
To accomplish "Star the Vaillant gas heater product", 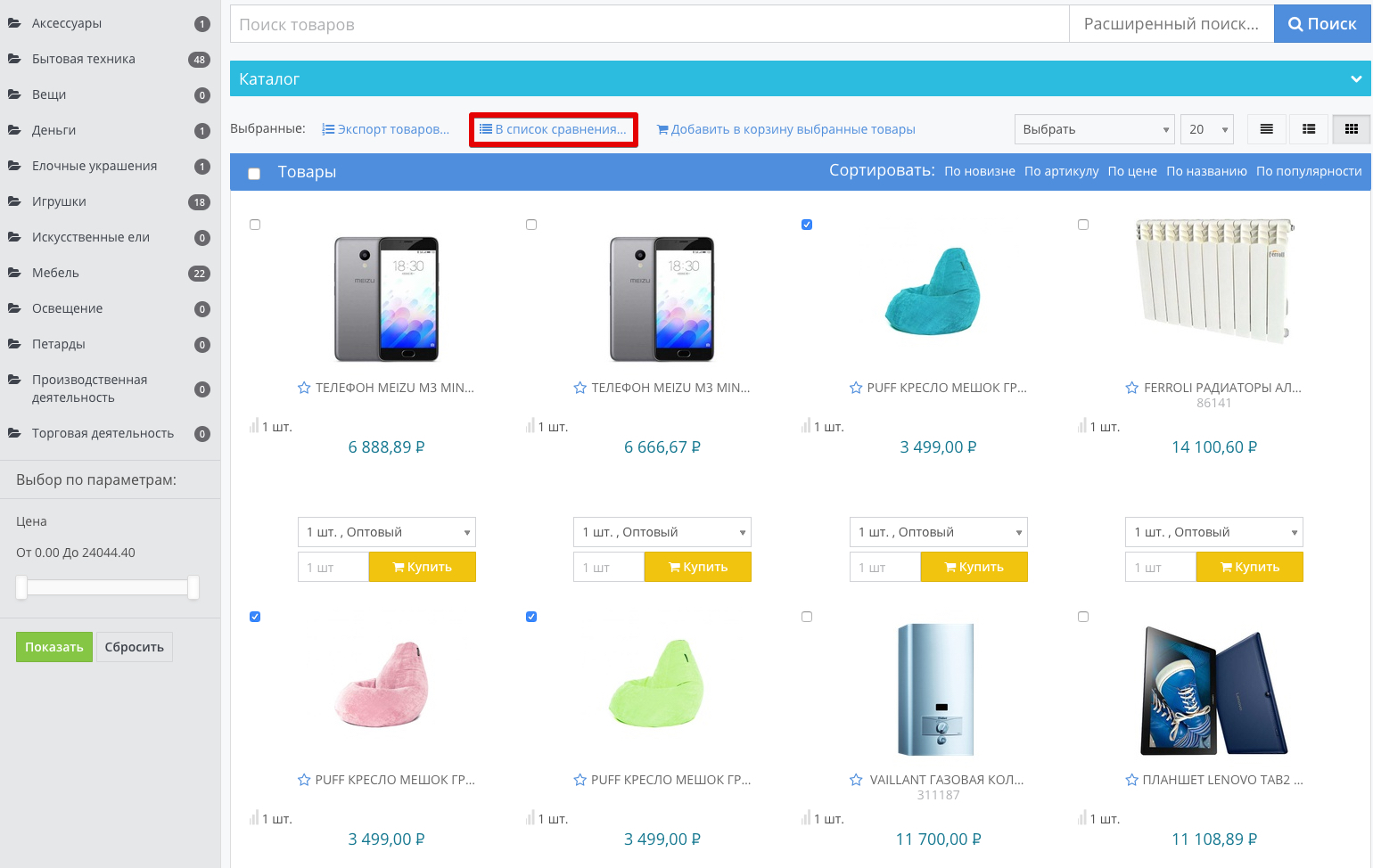I will (856, 780).
